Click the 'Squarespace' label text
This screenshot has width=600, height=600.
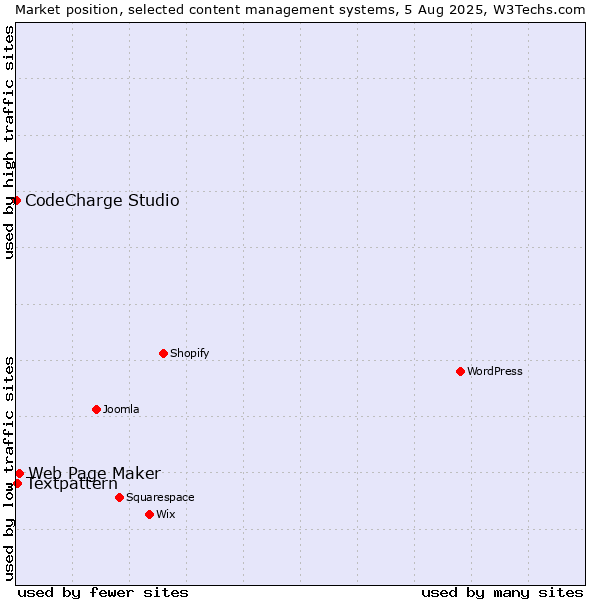160,497
